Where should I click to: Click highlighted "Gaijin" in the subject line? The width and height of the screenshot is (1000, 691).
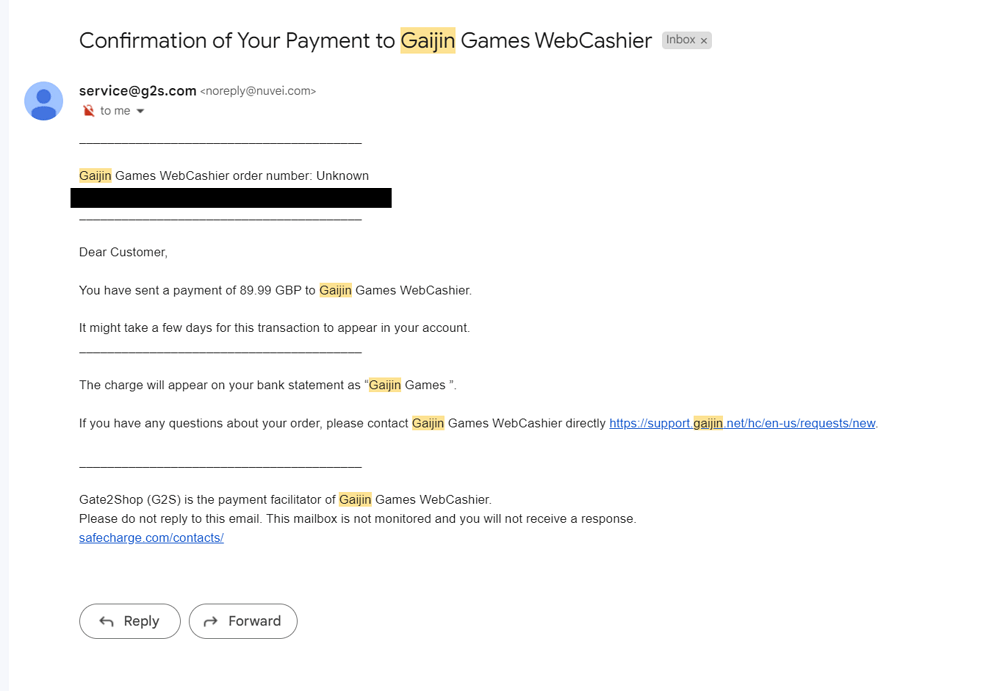click(427, 40)
